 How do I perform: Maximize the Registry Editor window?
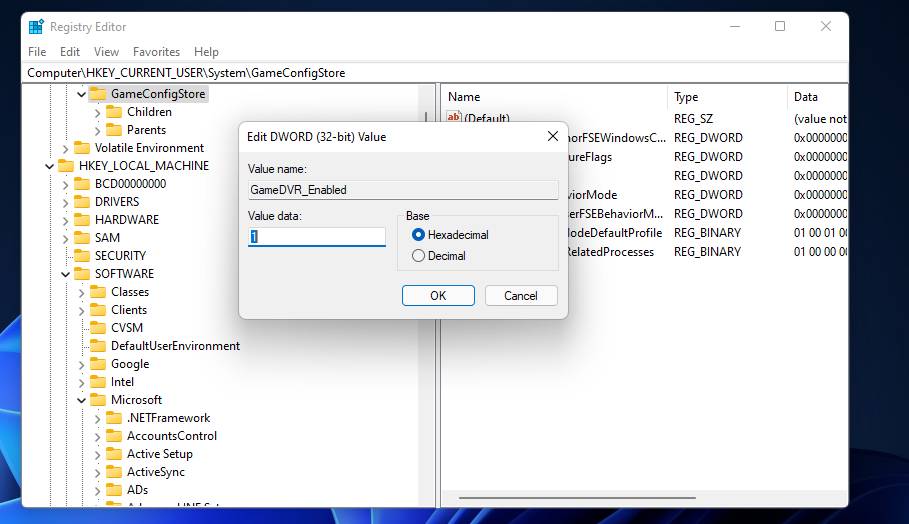click(780, 26)
